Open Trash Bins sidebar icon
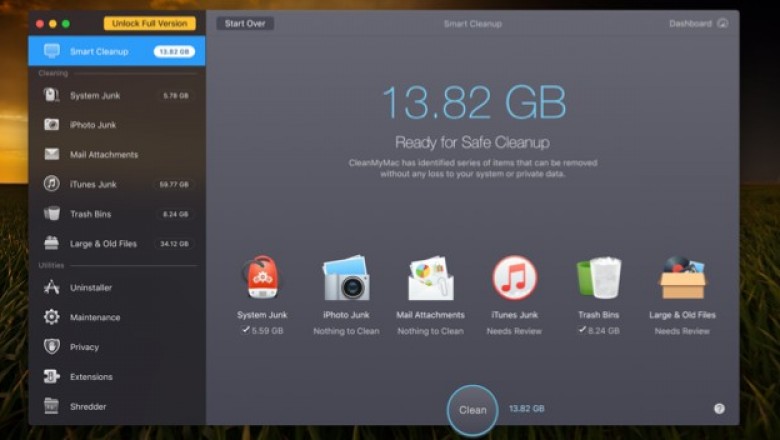Viewport: 780px width, 440px height. point(52,214)
